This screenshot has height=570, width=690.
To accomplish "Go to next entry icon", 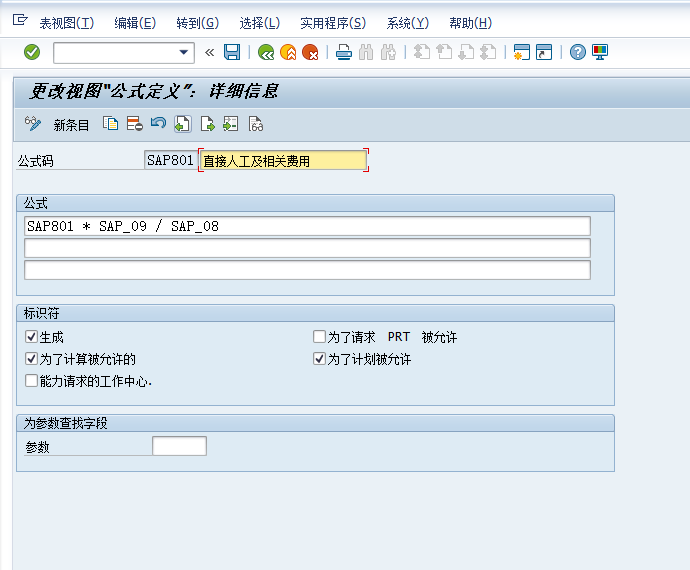I will coord(207,124).
